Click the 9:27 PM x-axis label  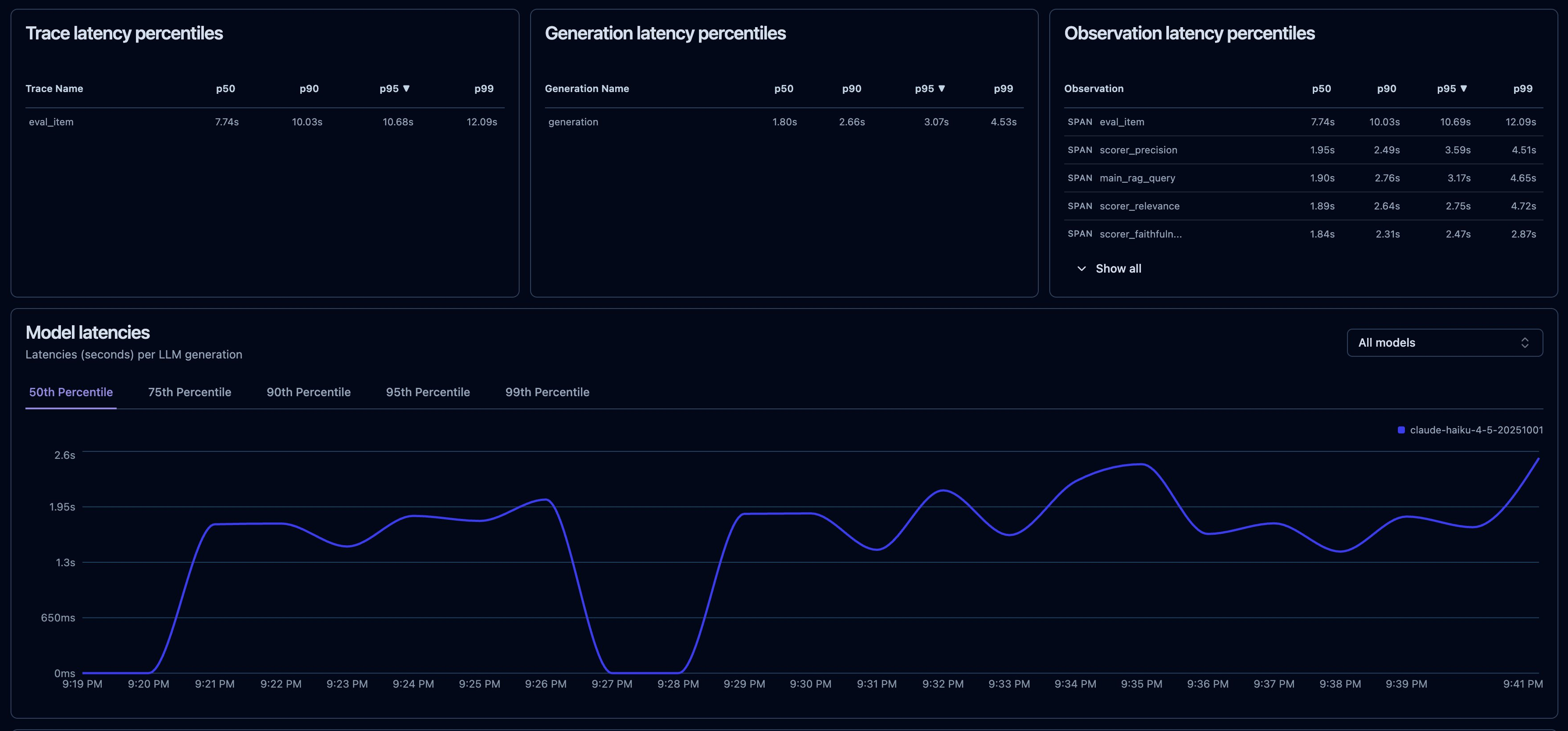click(x=612, y=684)
